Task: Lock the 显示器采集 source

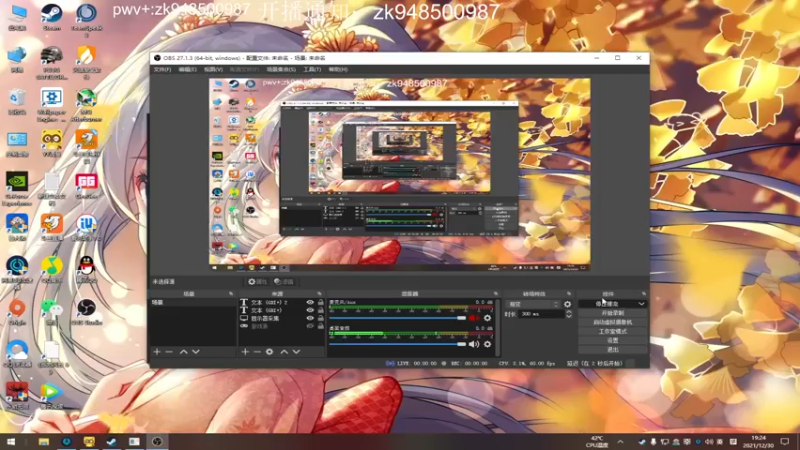Action: click(x=320, y=318)
